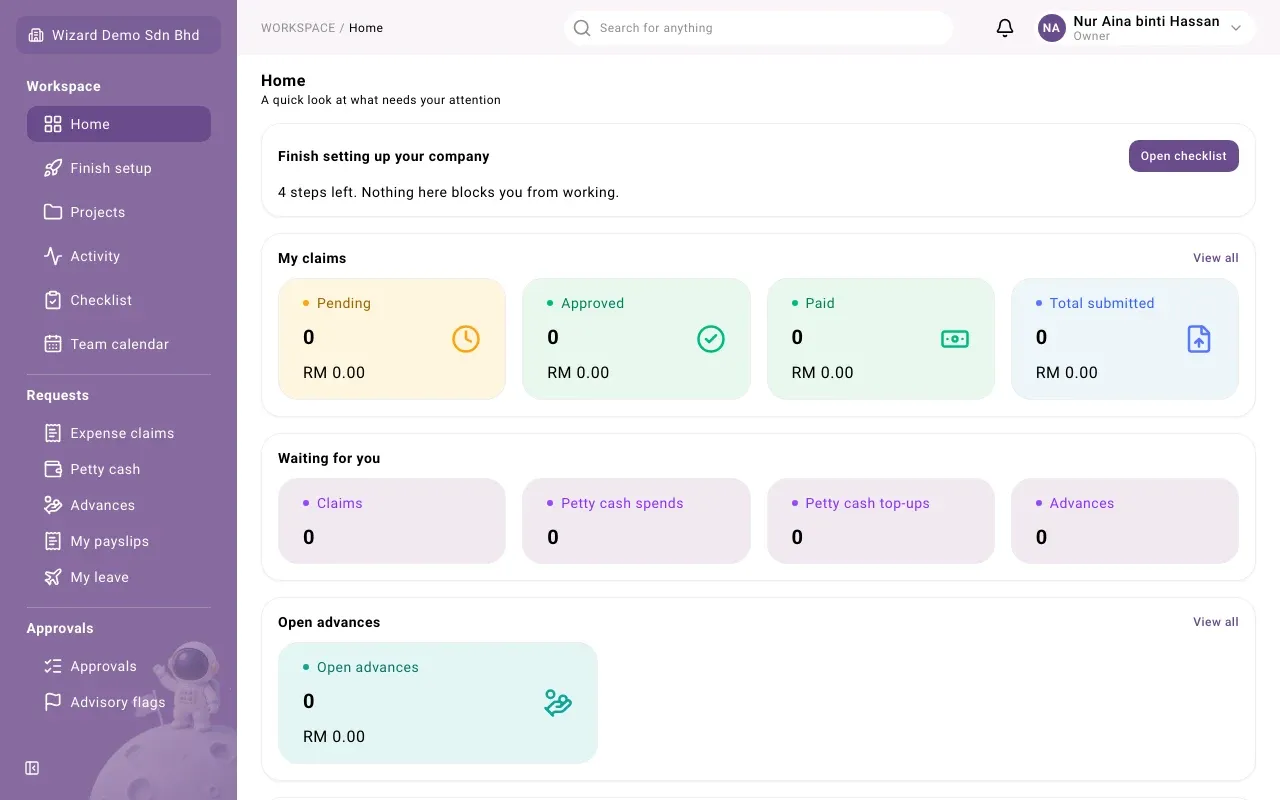
Task: Click the Home grid icon in sidebar
Action: click(x=53, y=124)
